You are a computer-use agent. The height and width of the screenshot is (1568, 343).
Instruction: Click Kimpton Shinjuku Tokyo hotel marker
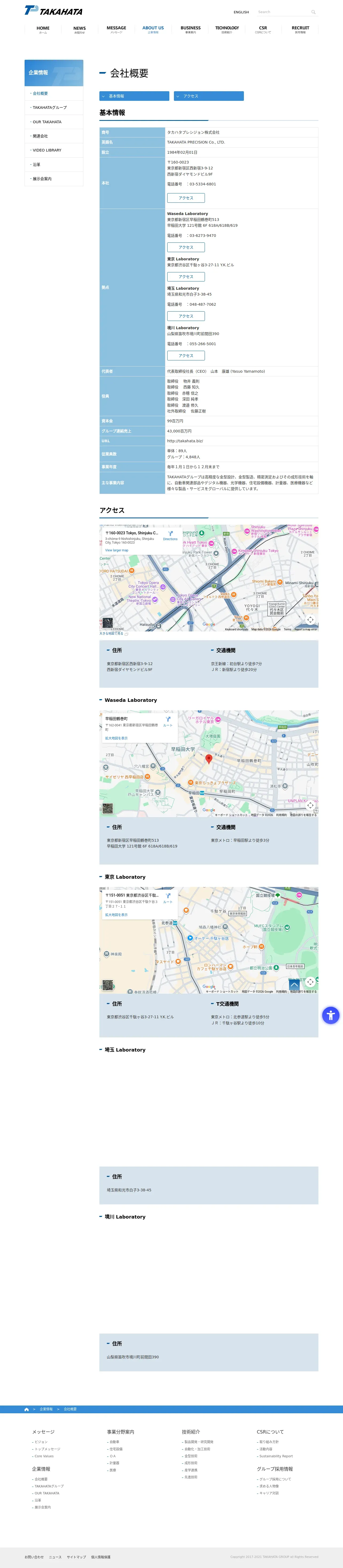[x=235, y=551]
